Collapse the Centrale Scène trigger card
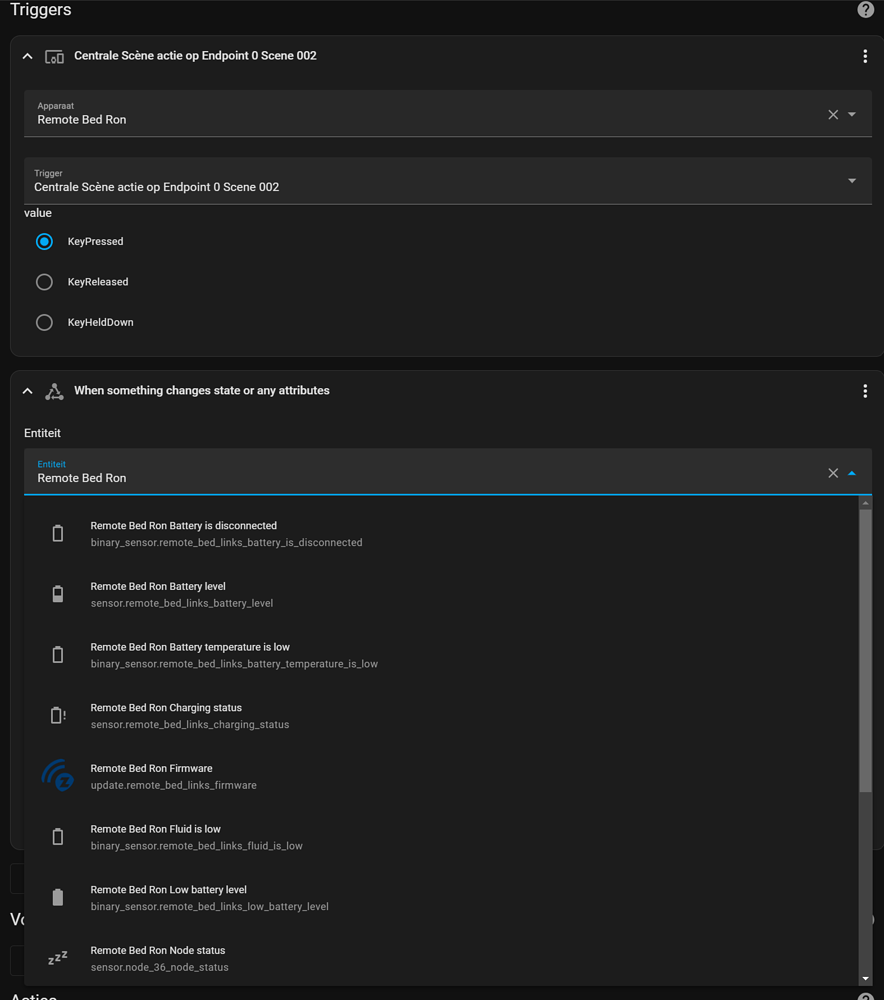Viewport: 884px width, 1000px height. pos(27,56)
